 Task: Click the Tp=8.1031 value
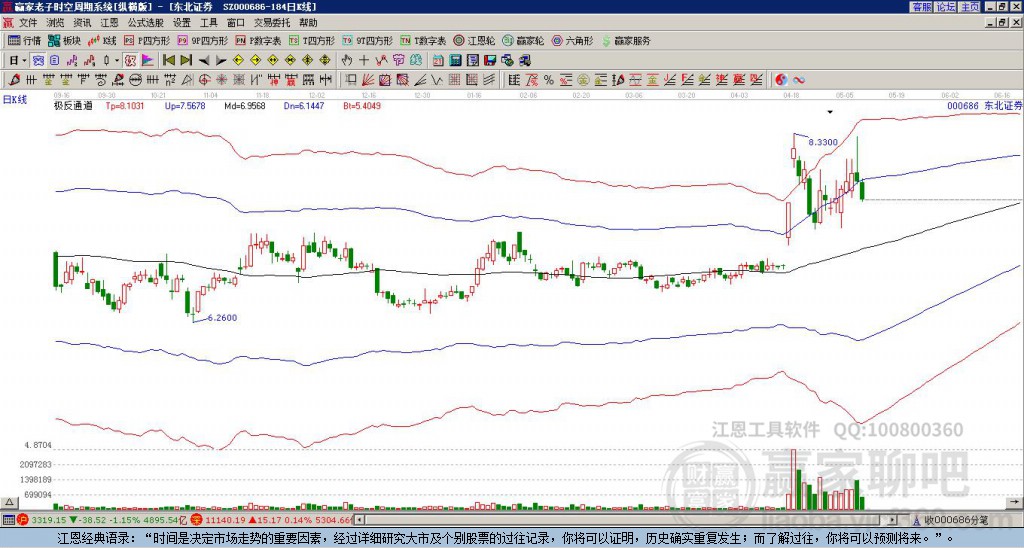(125, 105)
